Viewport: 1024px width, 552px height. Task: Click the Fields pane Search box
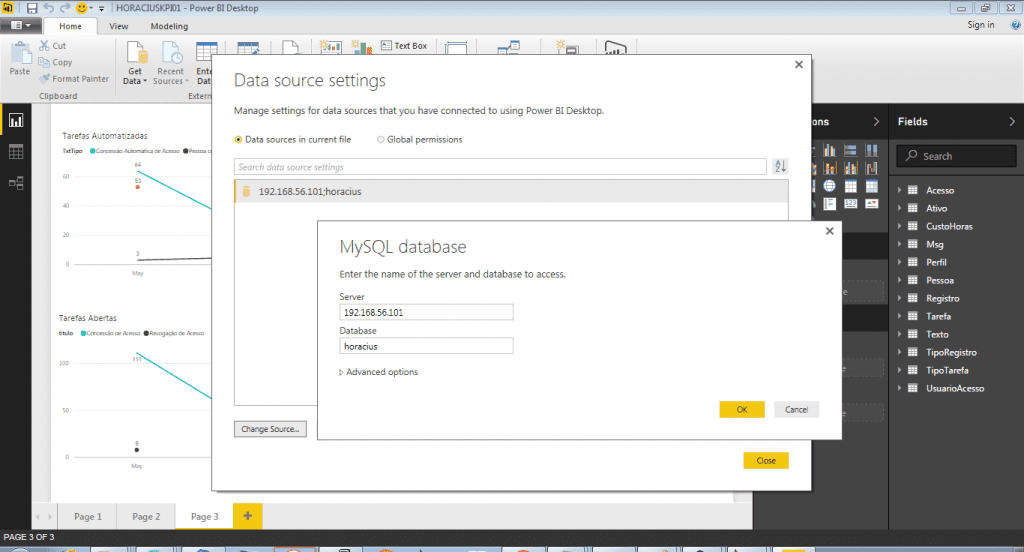[x=957, y=156]
